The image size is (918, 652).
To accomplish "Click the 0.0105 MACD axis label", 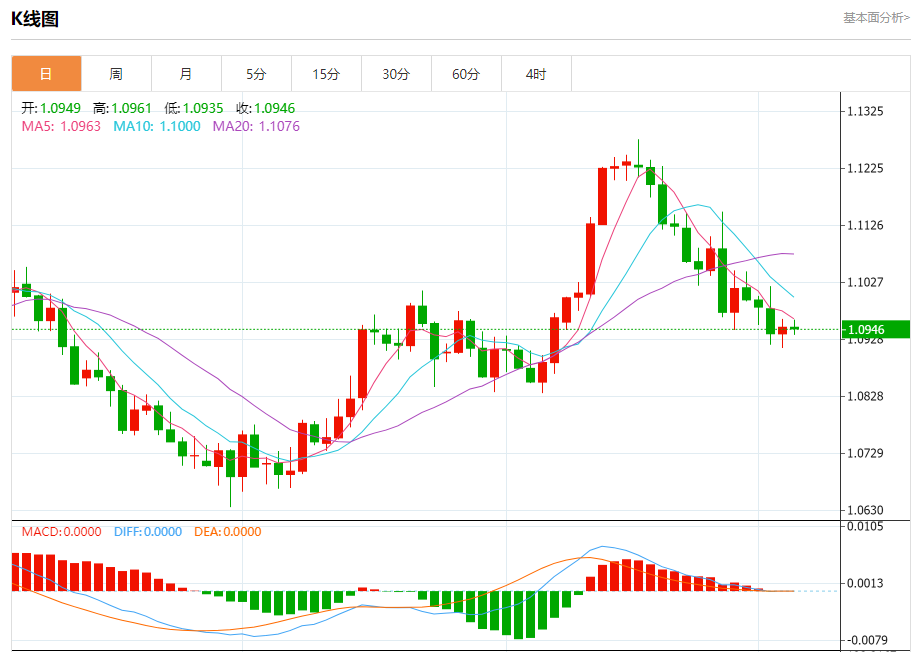I will (865, 526).
